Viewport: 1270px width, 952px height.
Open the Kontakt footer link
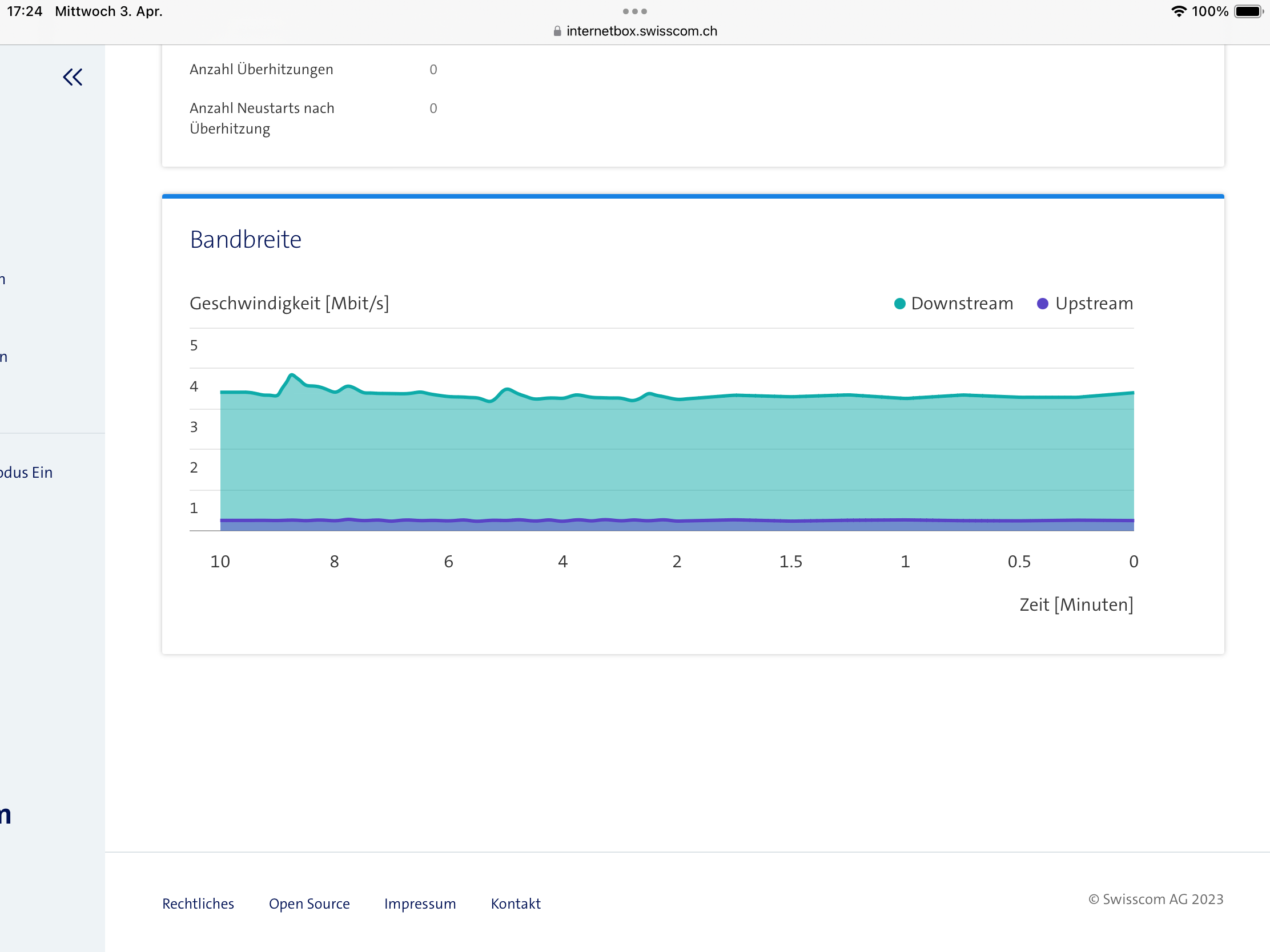point(515,903)
